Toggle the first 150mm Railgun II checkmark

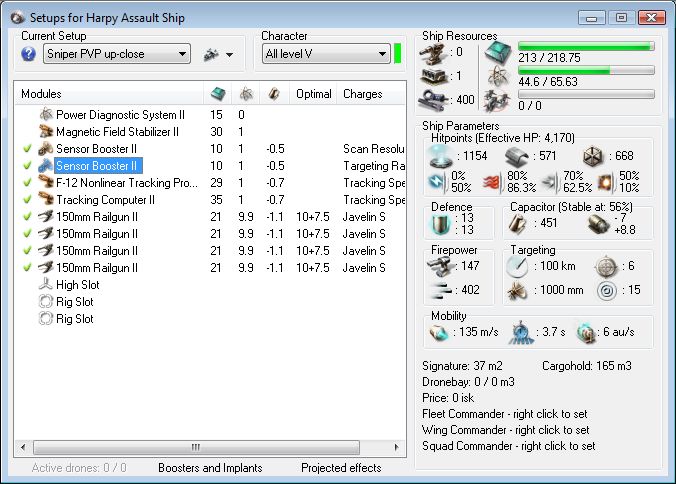pyautogui.click(x=27, y=216)
